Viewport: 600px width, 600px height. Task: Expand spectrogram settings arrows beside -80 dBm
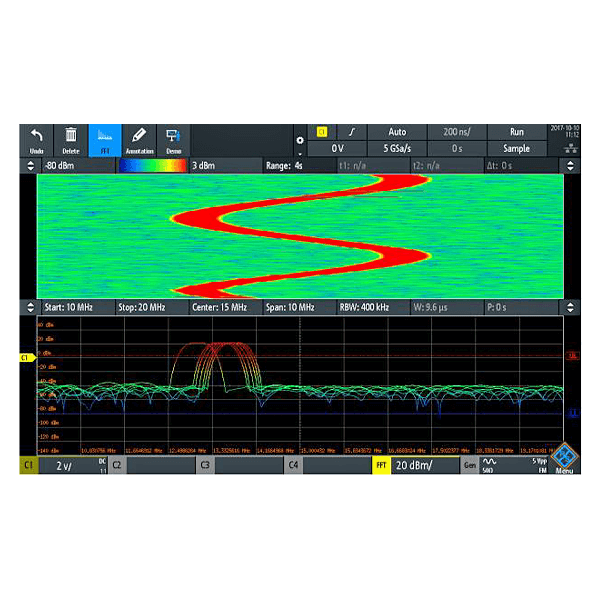pos(29,165)
